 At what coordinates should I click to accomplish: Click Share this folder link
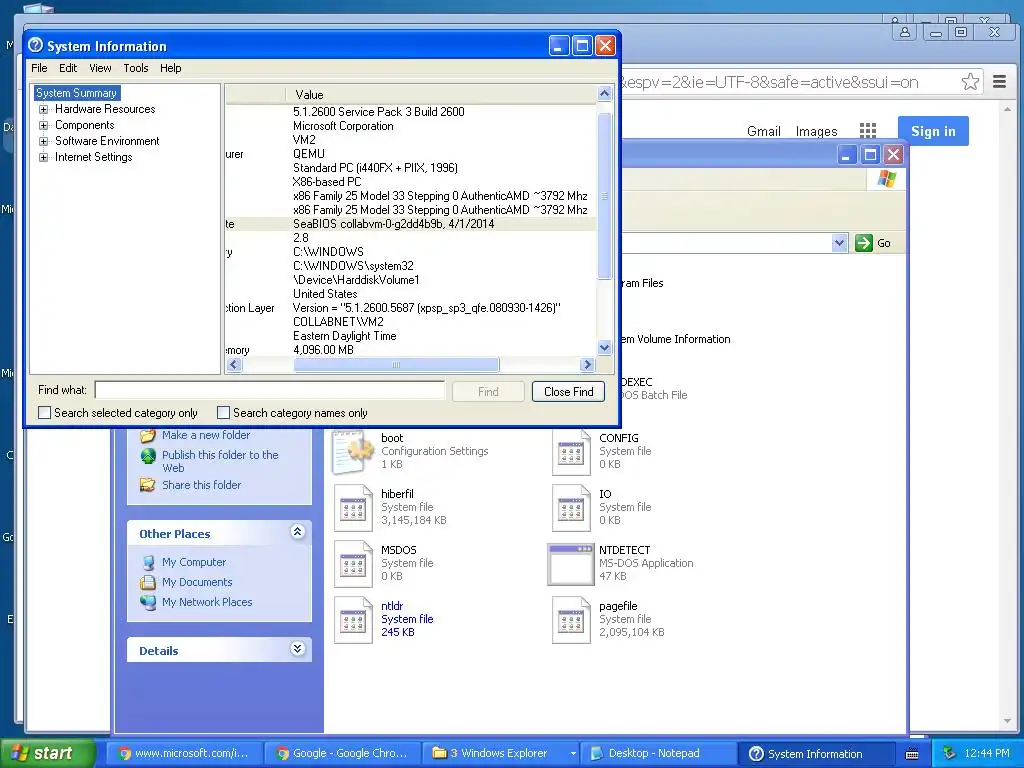point(201,485)
